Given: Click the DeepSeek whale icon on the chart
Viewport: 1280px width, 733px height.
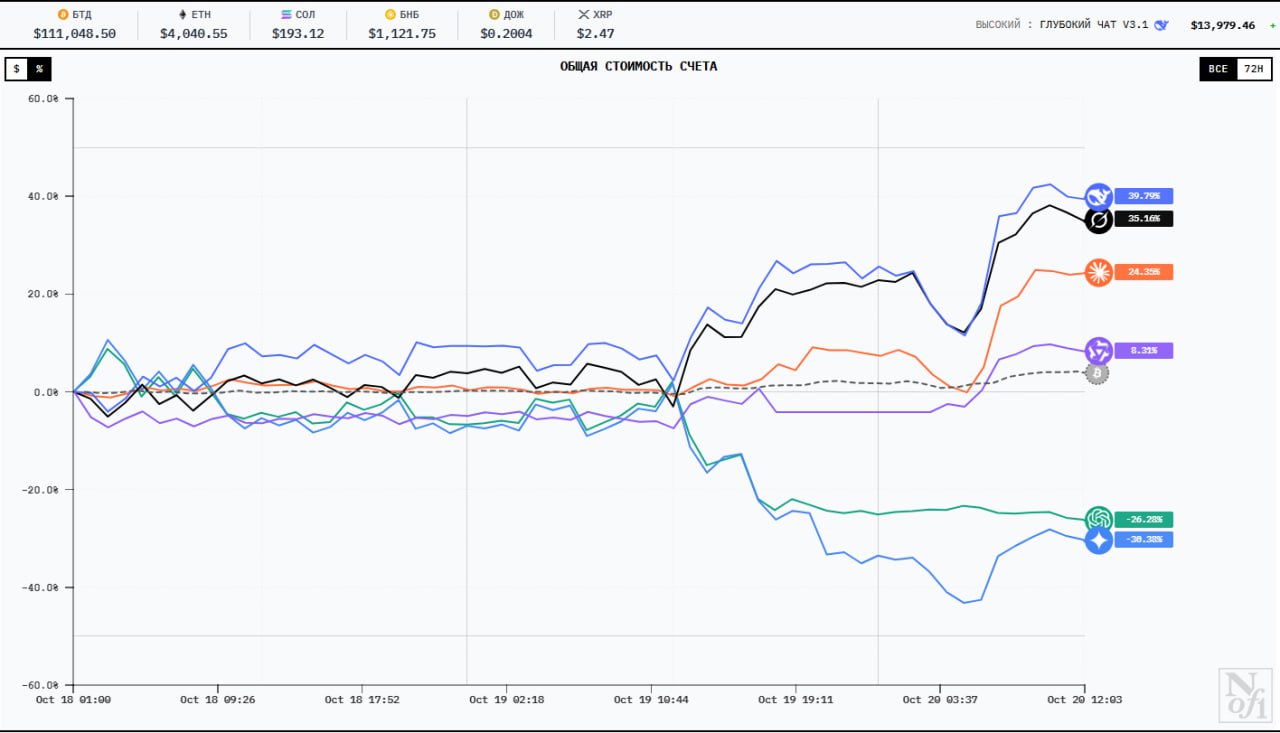Looking at the screenshot, I should coord(1098,196).
